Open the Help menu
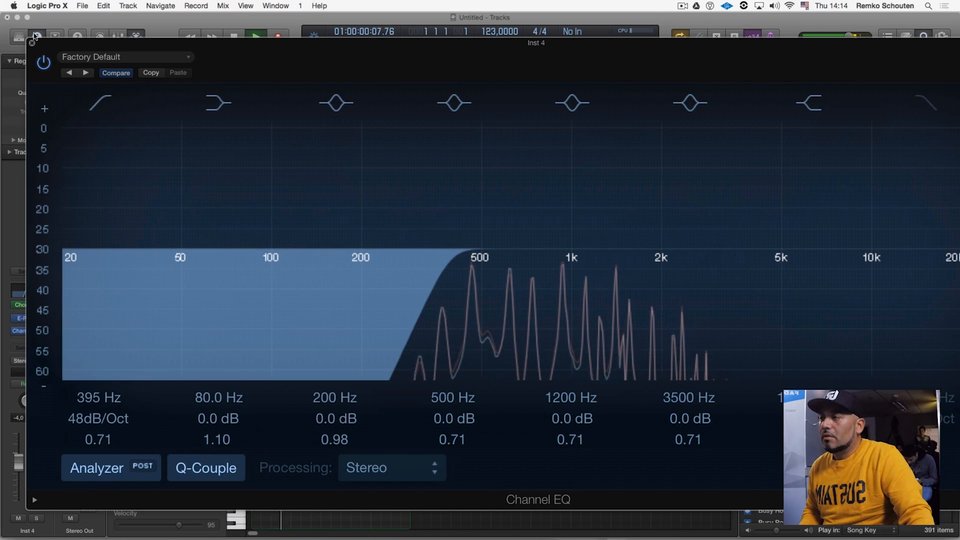 click(319, 6)
